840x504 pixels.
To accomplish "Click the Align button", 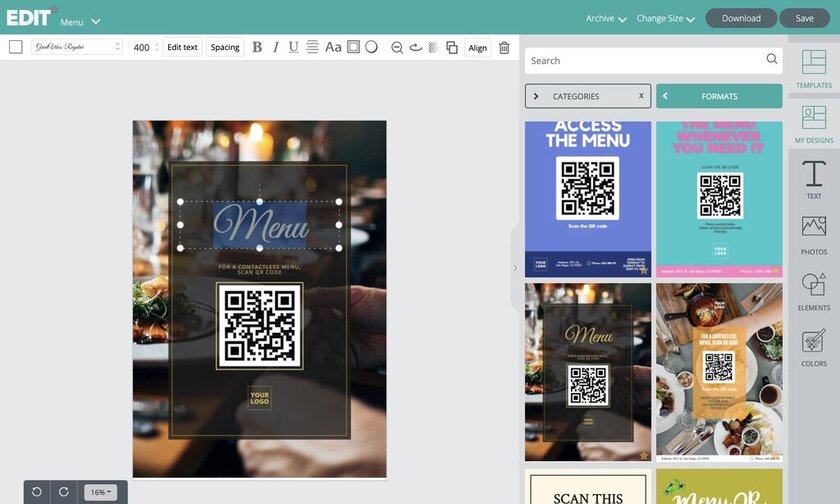I will click(477, 48).
